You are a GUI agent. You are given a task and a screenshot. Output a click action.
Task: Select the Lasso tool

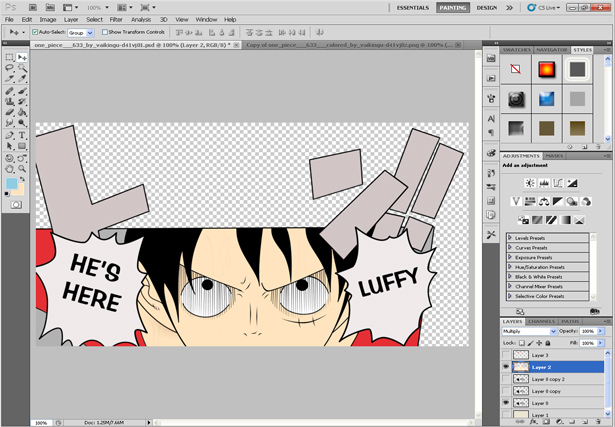pos(10,68)
